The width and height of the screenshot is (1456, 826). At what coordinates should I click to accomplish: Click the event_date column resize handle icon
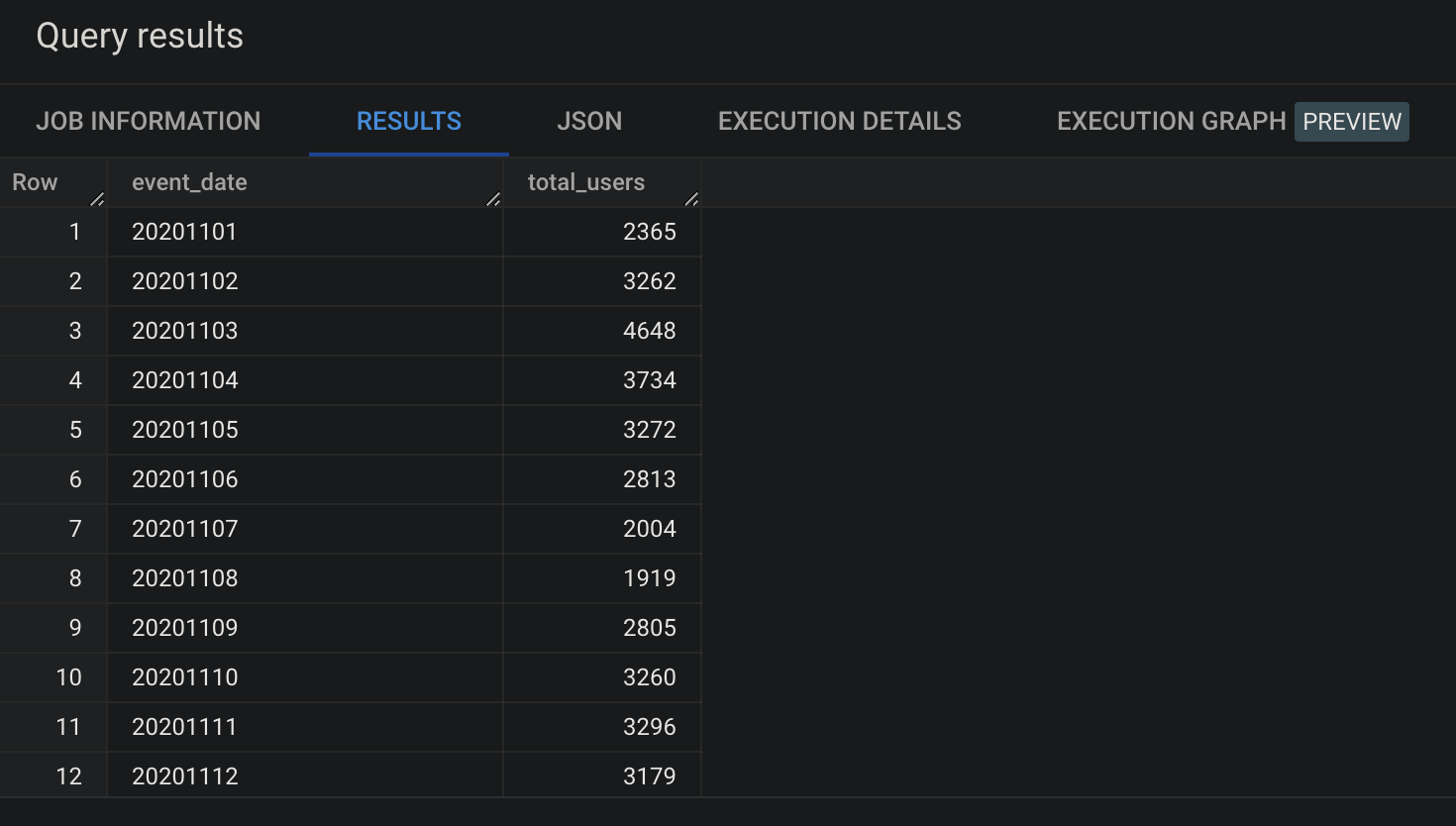click(493, 199)
